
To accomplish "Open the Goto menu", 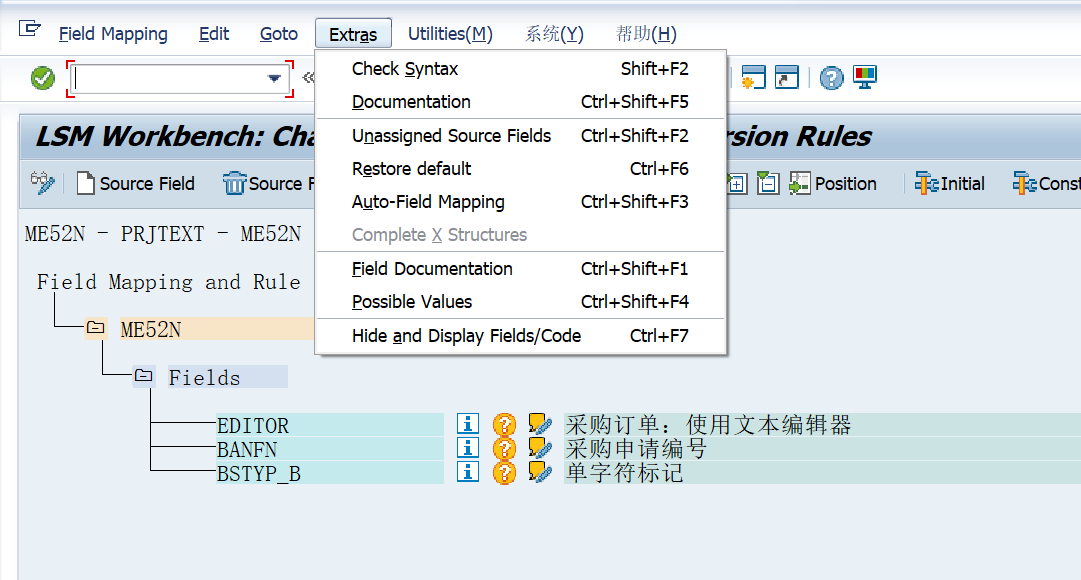I will (x=279, y=34).
